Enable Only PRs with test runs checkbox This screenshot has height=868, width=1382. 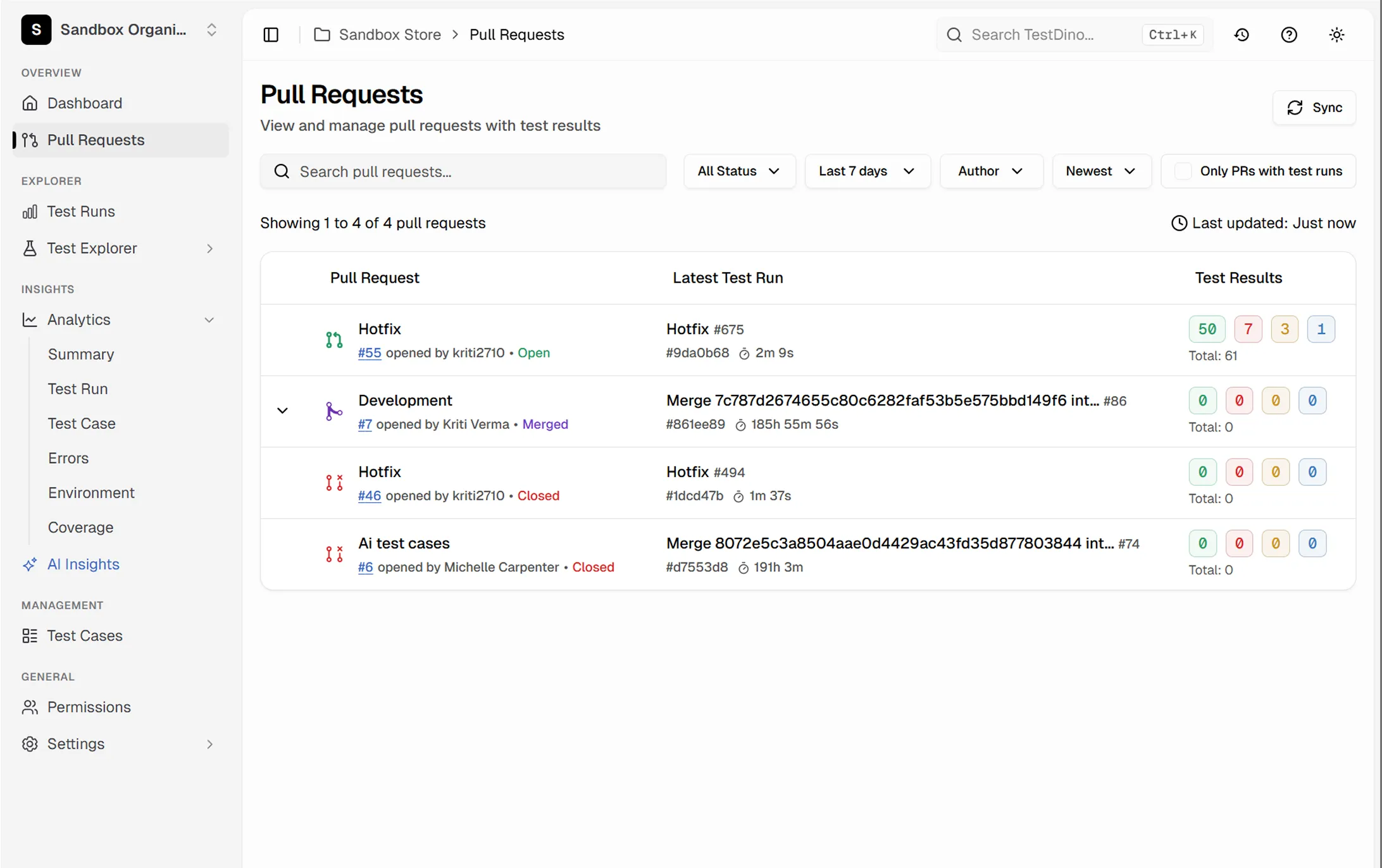(x=1183, y=171)
